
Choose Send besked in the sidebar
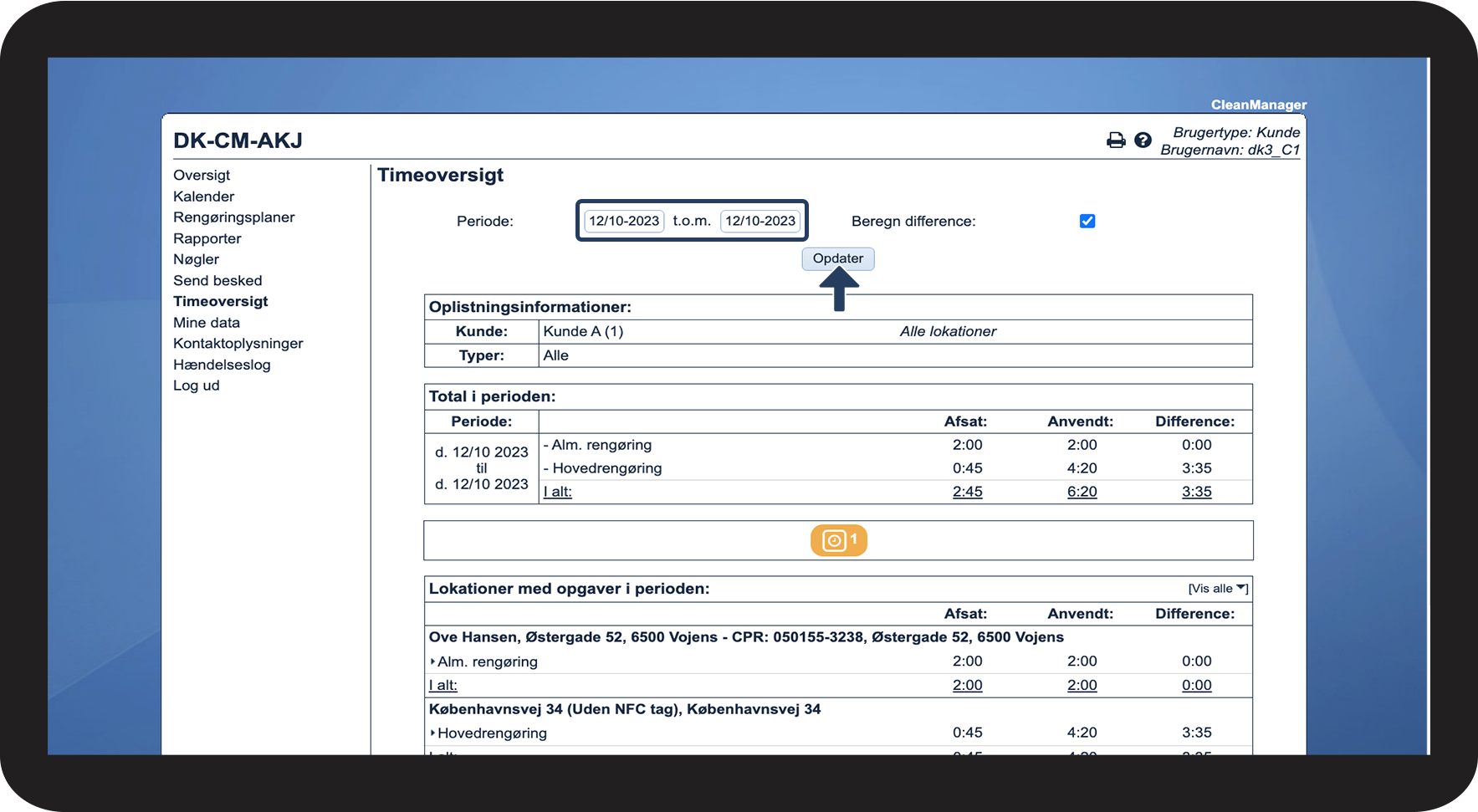[x=217, y=281]
